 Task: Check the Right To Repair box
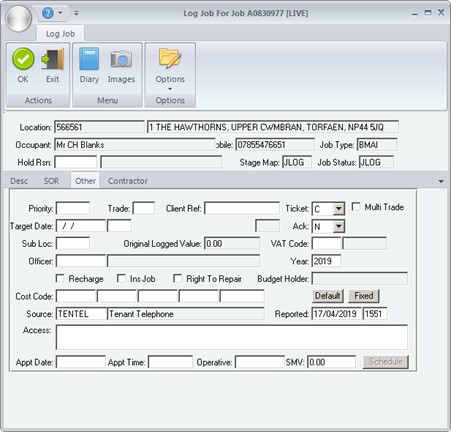pos(178,278)
